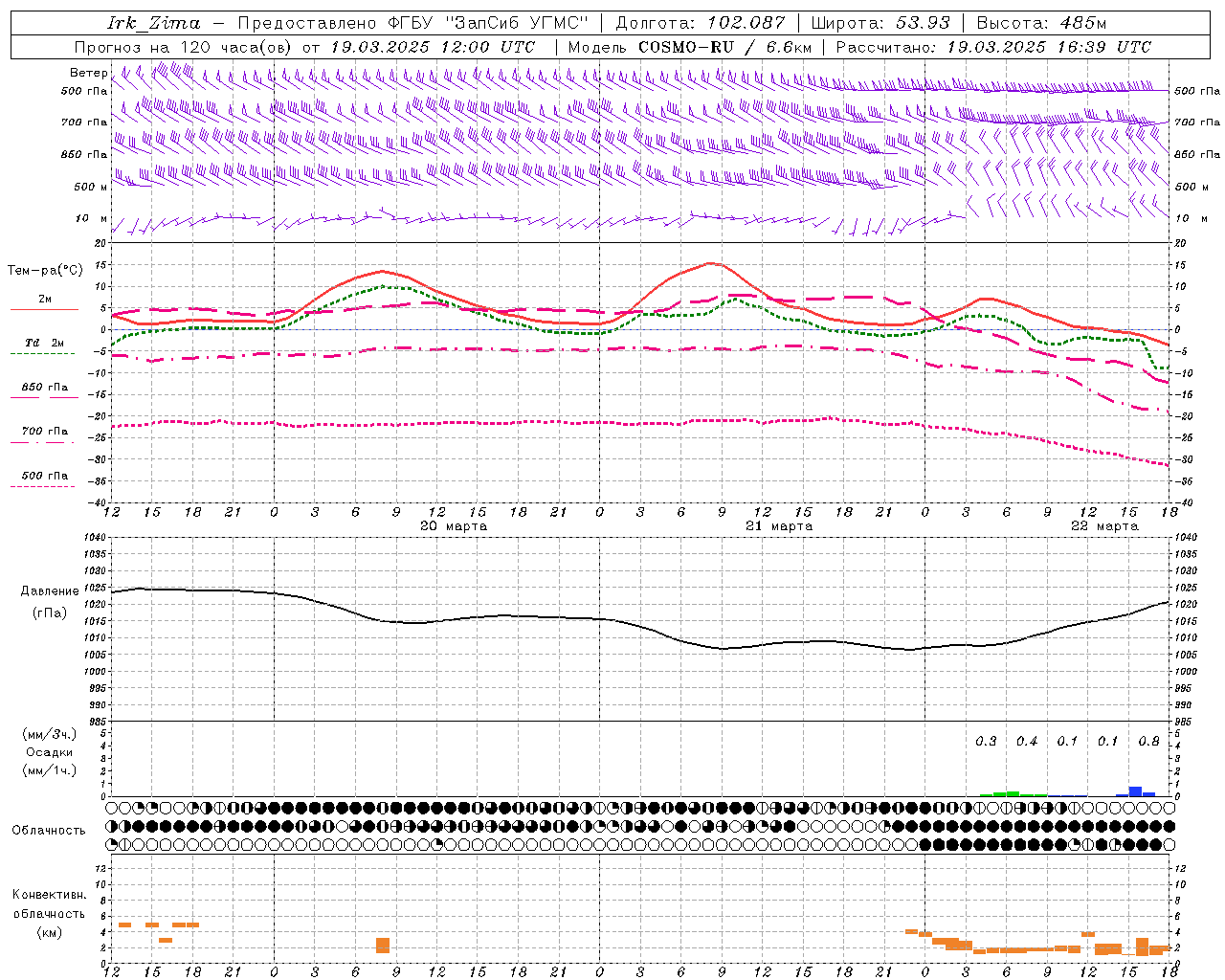Viewport: 1225px width, 980px height.
Task: Click the computed time "19.03.2025 16:39 UTC"
Action: pos(1049,47)
